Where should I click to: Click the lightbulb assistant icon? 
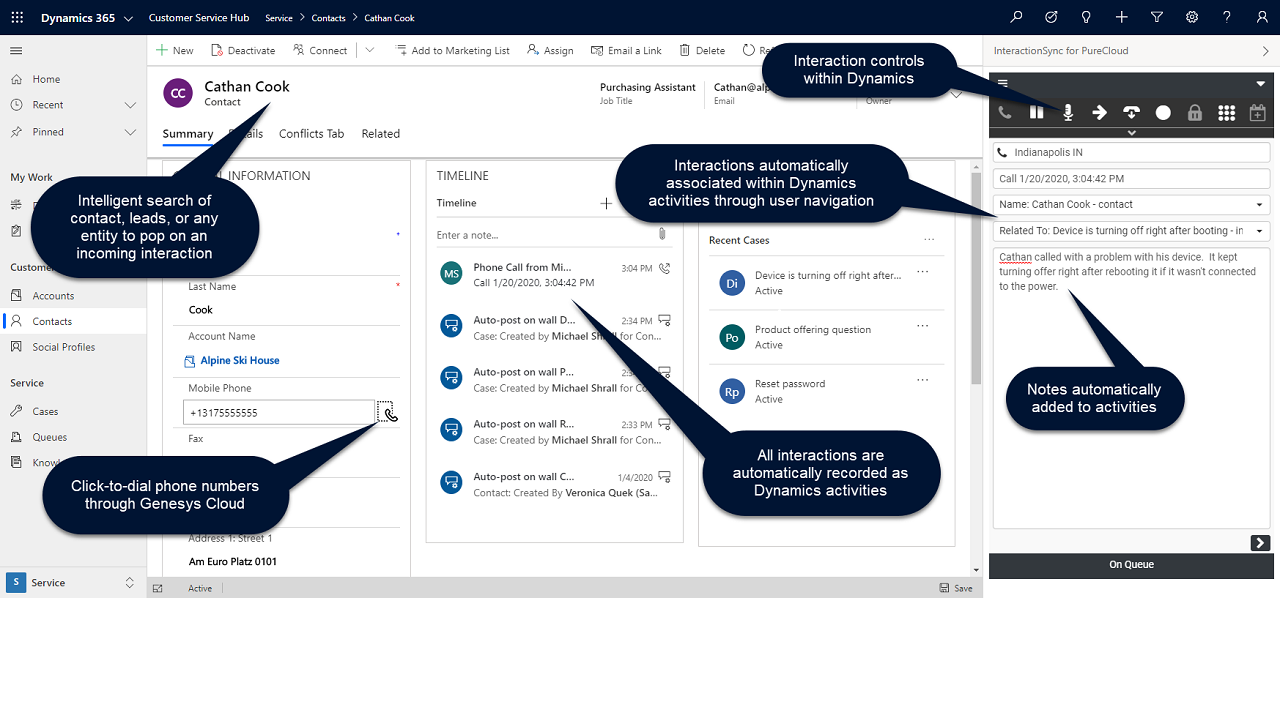click(1086, 17)
